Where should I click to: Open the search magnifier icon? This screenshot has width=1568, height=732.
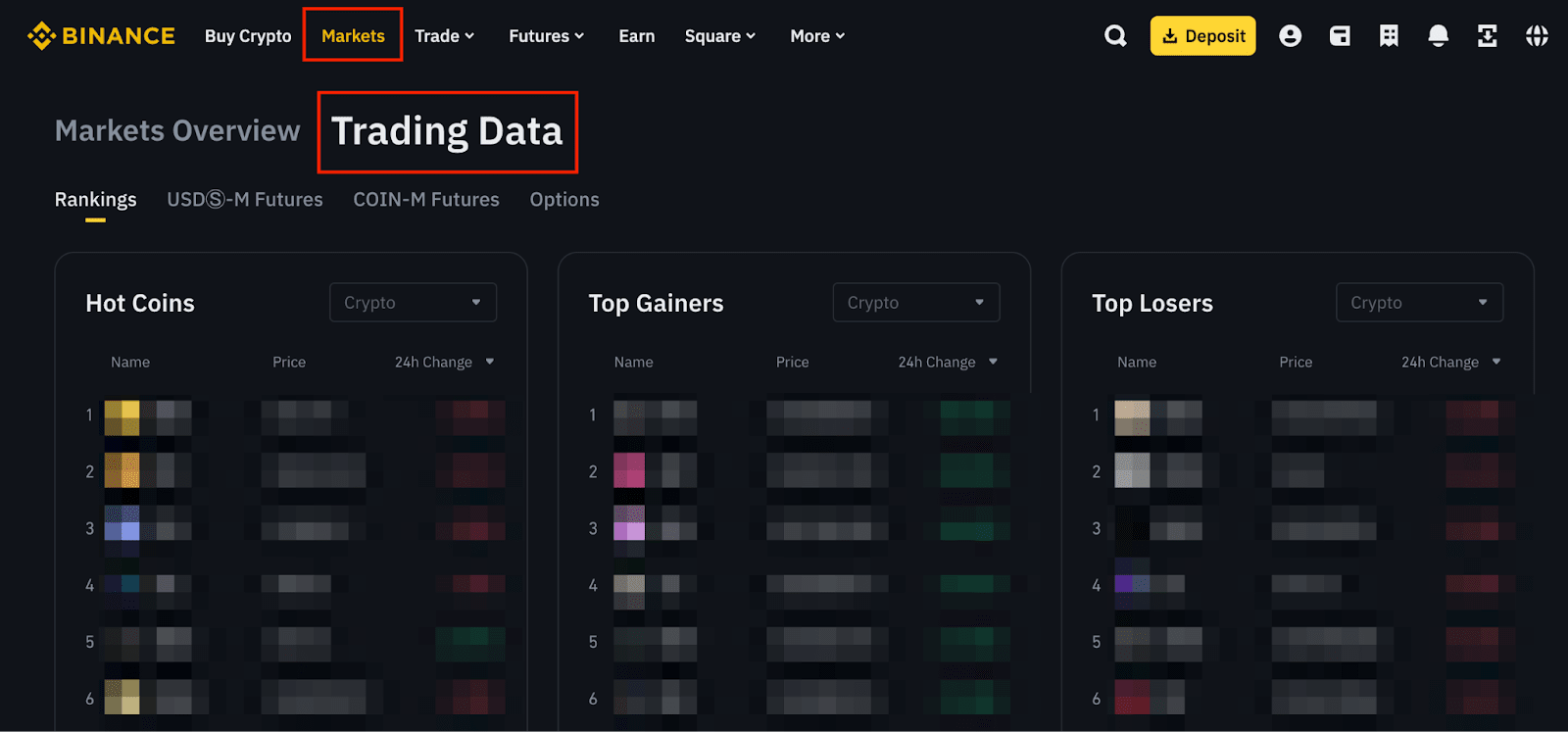pyautogui.click(x=1115, y=36)
